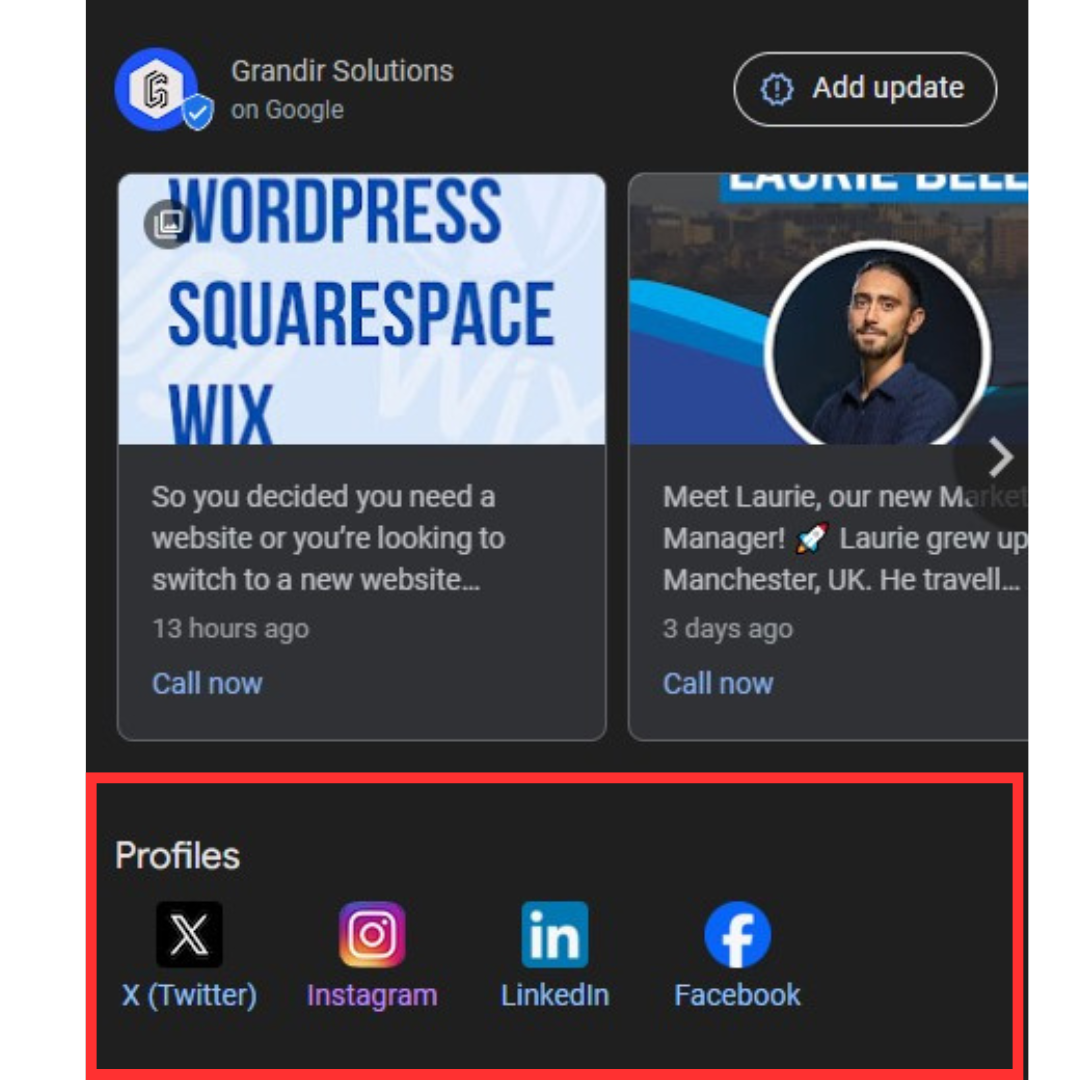Viewport: 1080px width, 1080px height.
Task: Open the WordPress Squarespace Wix post image
Action: click(362, 309)
